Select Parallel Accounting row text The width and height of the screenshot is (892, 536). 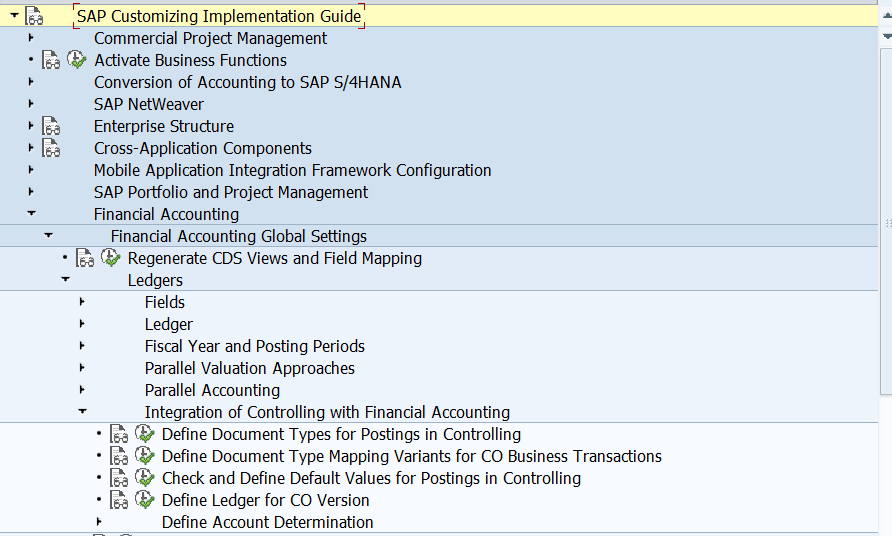click(212, 390)
